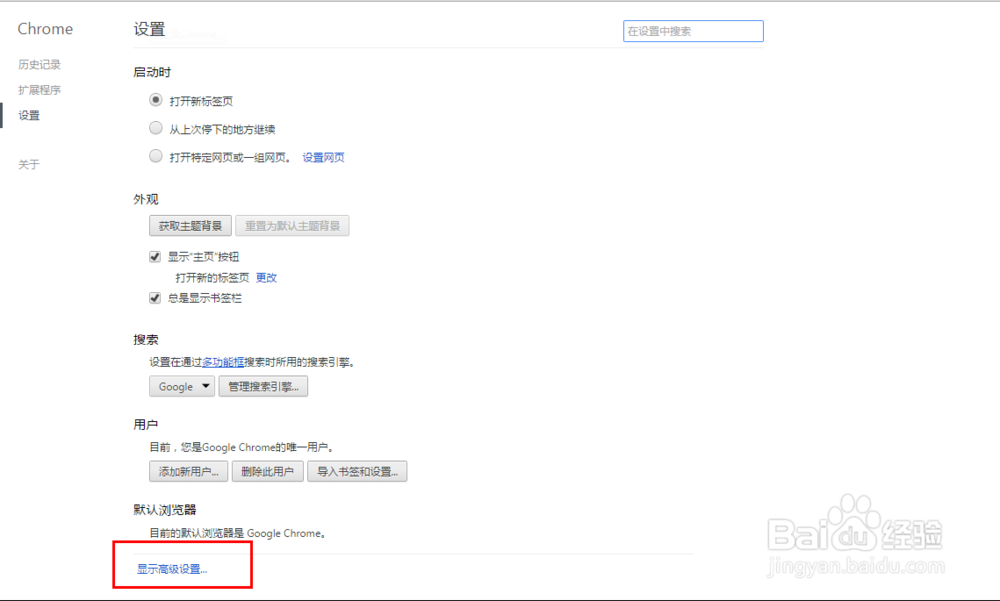Focus the 在设置中搜索 search field
The height and width of the screenshot is (601, 1000).
click(x=693, y=31)
